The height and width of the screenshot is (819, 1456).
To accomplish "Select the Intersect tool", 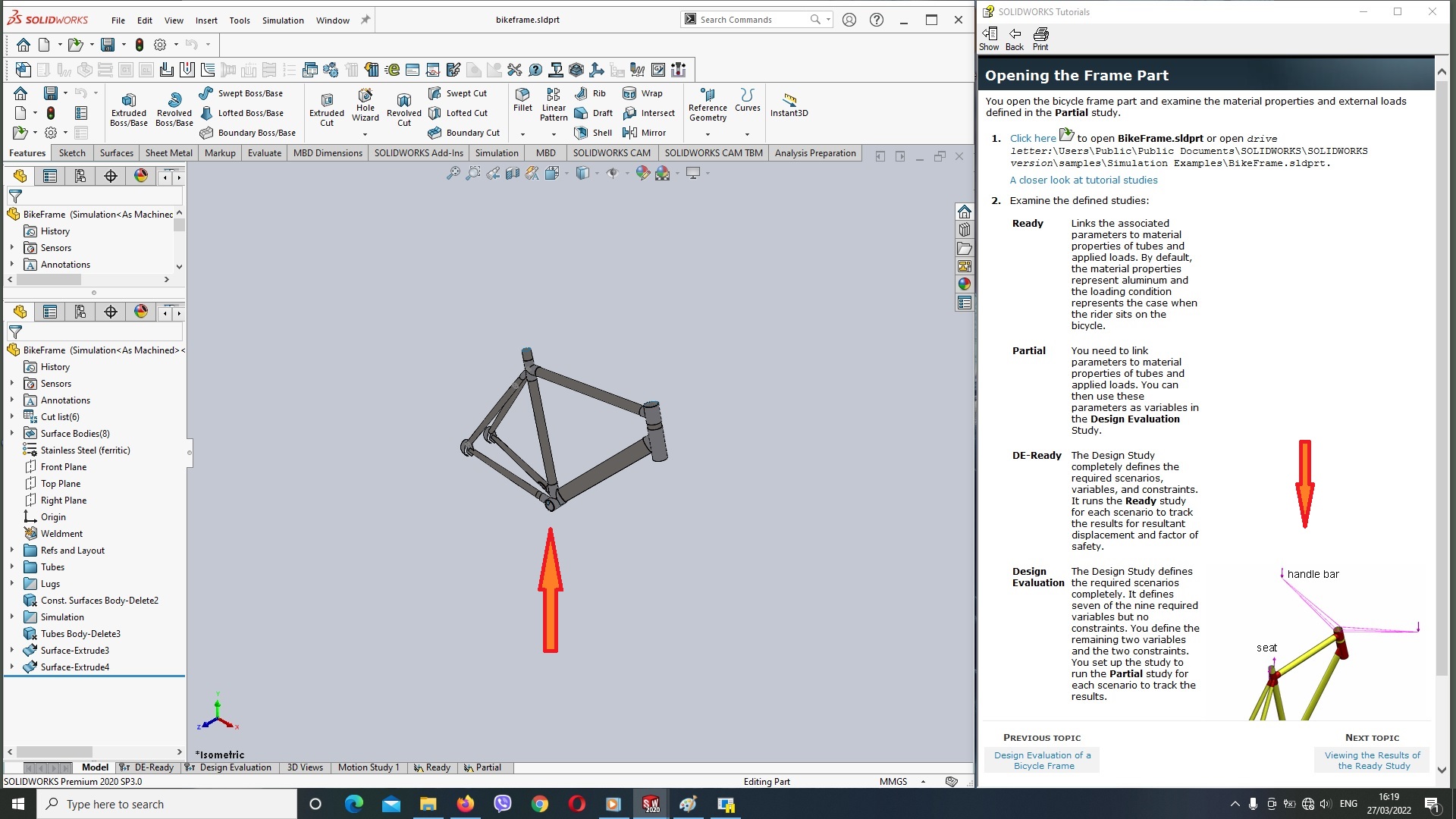I will coord(648,113).
